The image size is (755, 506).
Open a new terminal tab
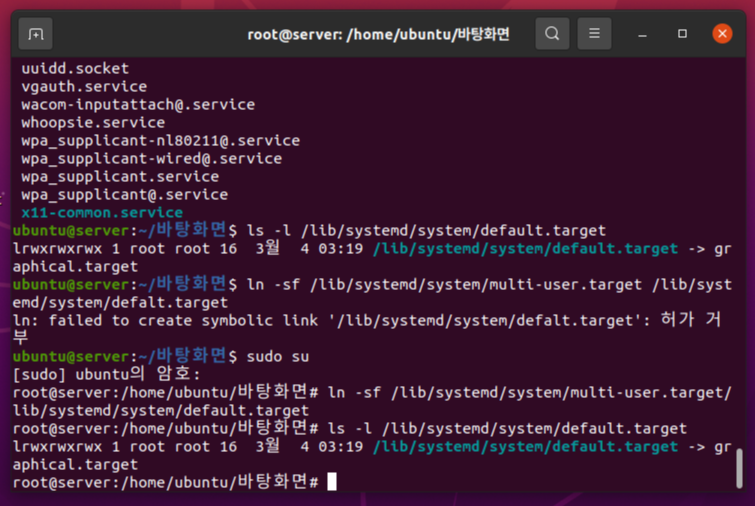coord(36,34)
